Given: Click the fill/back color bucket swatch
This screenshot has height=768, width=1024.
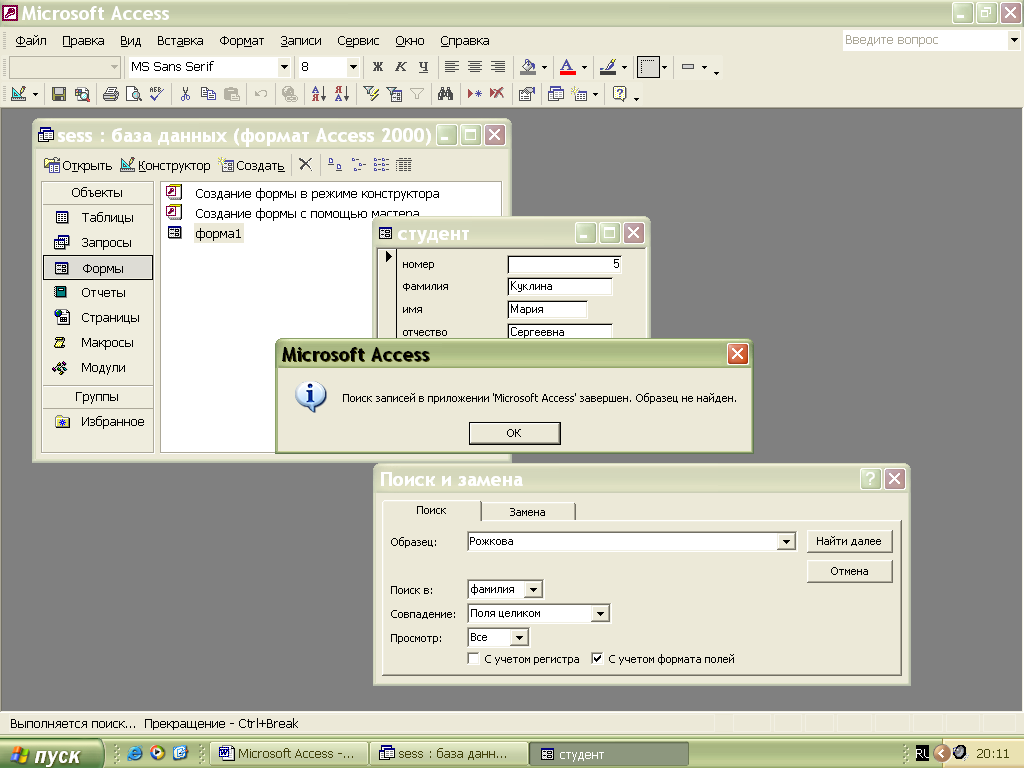Looking at the screenshot, I should (528, 67).
